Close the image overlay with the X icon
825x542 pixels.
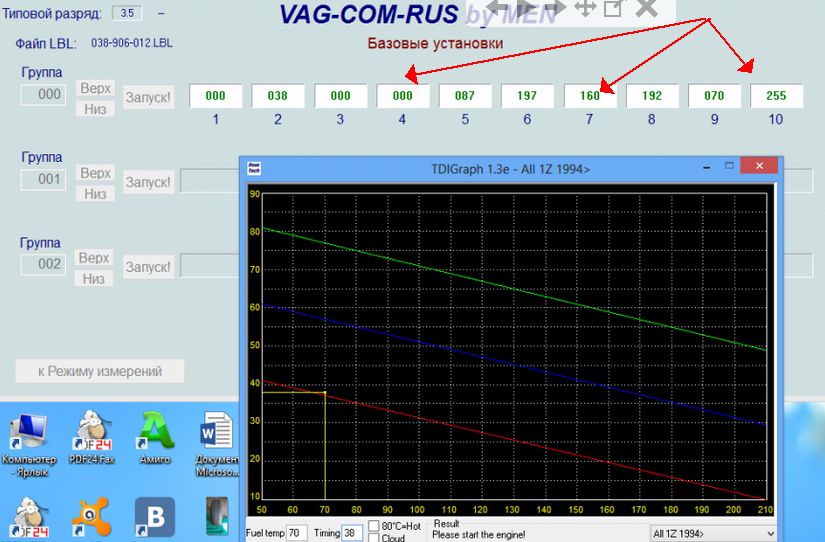(x=647, y=8)
